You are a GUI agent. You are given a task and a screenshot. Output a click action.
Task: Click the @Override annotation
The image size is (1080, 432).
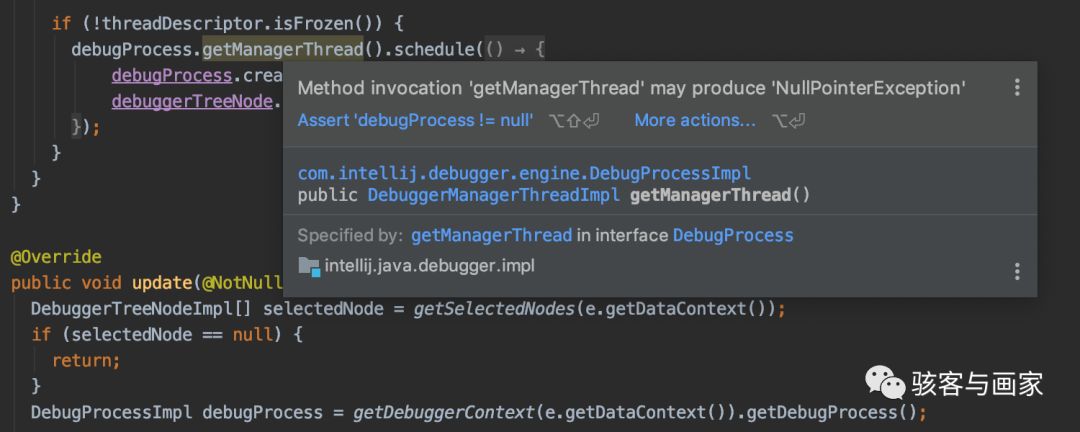point(56,257)
